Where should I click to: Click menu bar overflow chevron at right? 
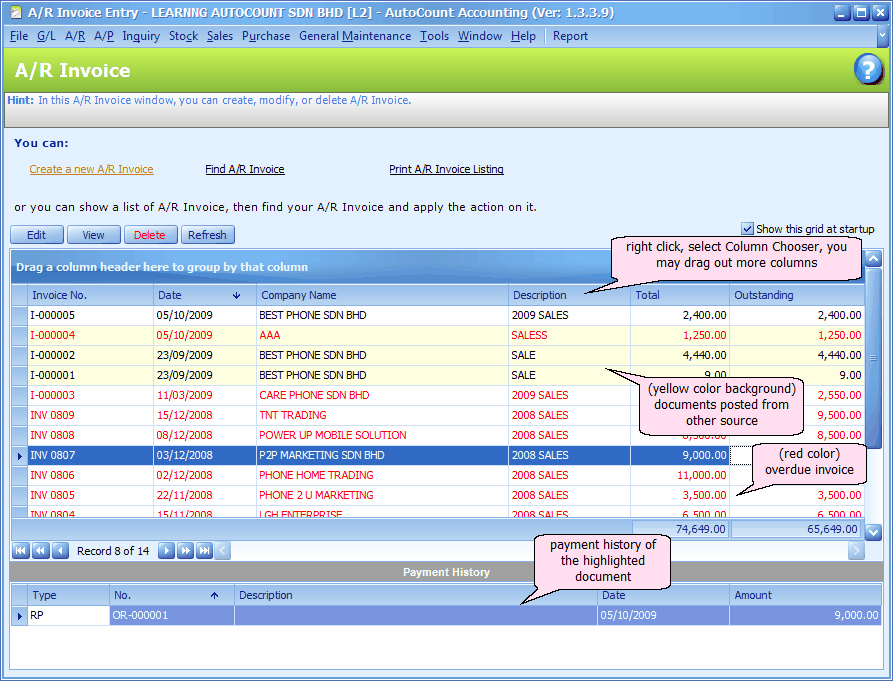[882, 36]
